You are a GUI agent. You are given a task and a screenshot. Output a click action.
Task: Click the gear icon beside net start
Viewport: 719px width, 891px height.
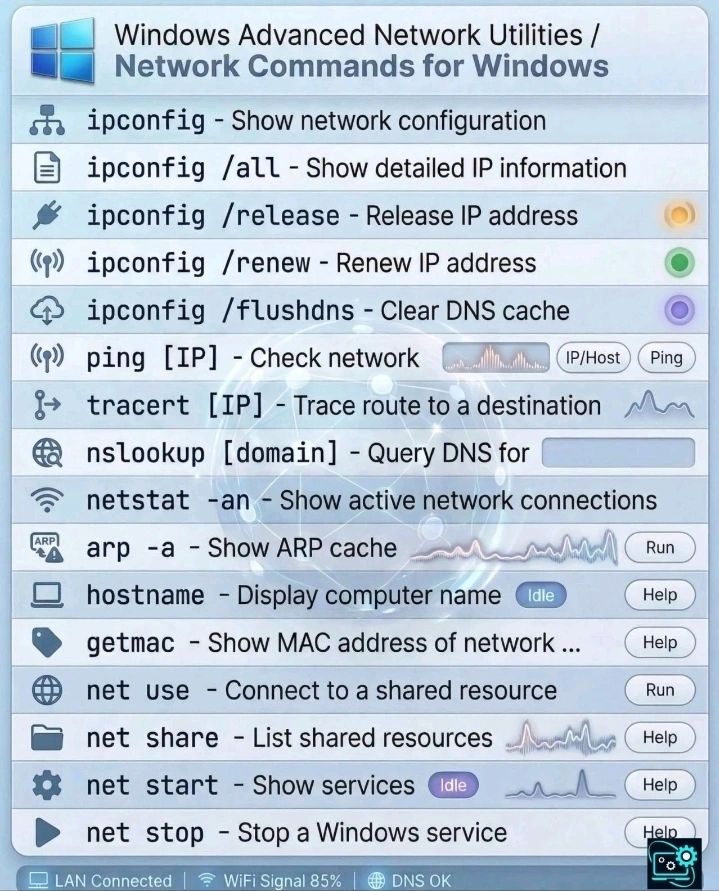point(47,785)
